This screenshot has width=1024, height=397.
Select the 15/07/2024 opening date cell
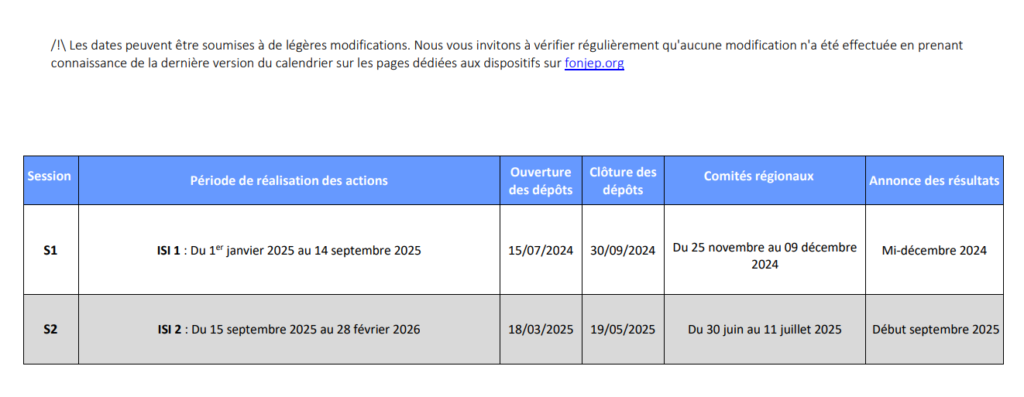pos(541,250)
